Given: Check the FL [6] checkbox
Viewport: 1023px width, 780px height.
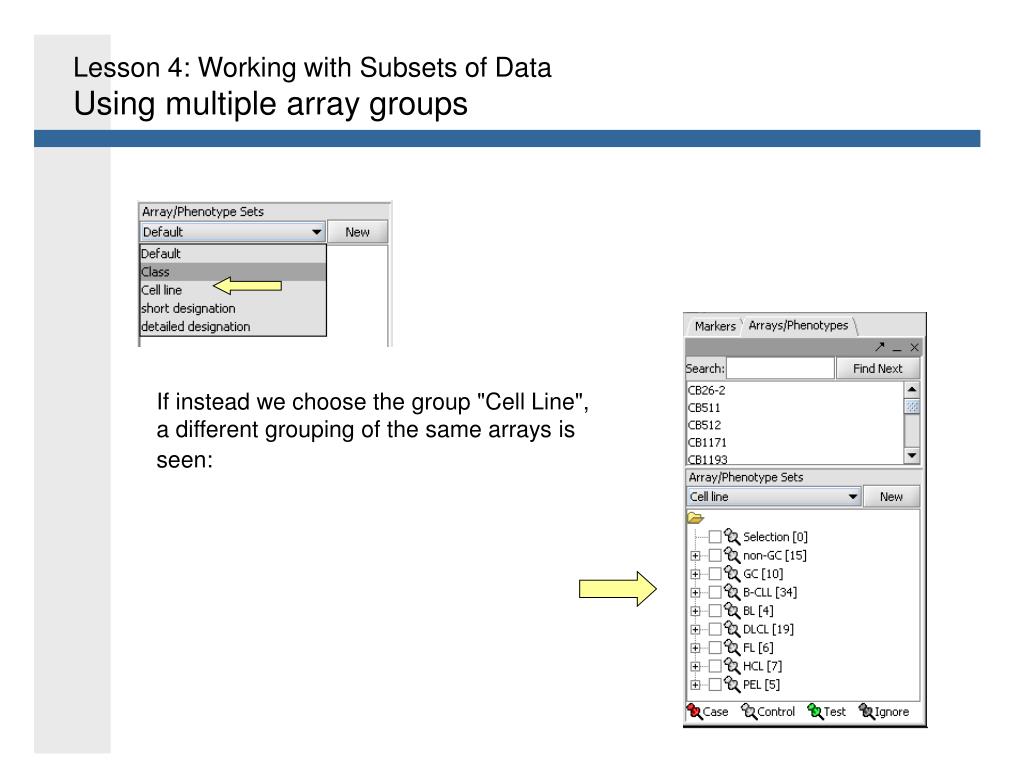Looking at the screenshot, I should pyautogui.click(x=715, y=648).
